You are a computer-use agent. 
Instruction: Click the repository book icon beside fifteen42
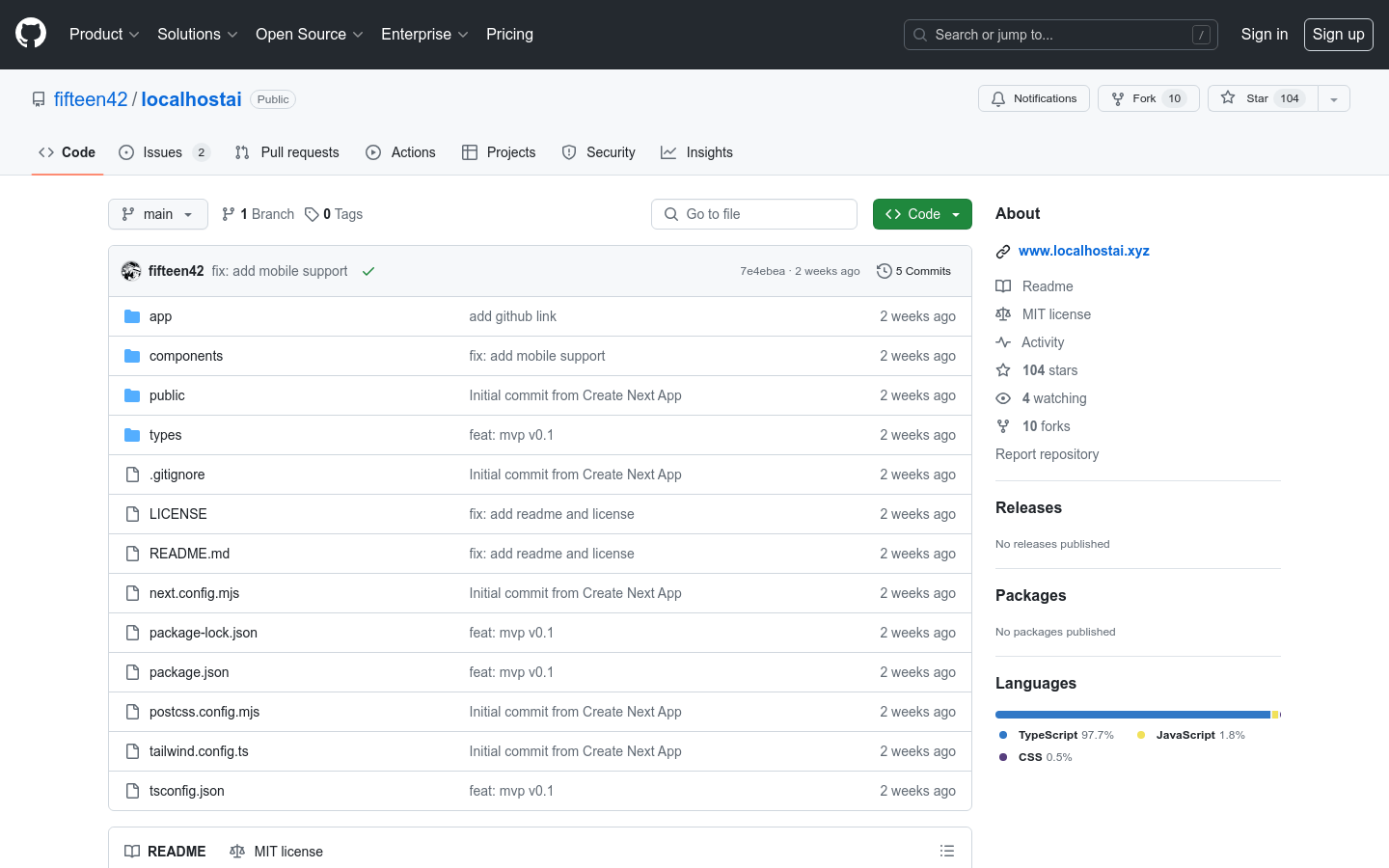point(39,99)
